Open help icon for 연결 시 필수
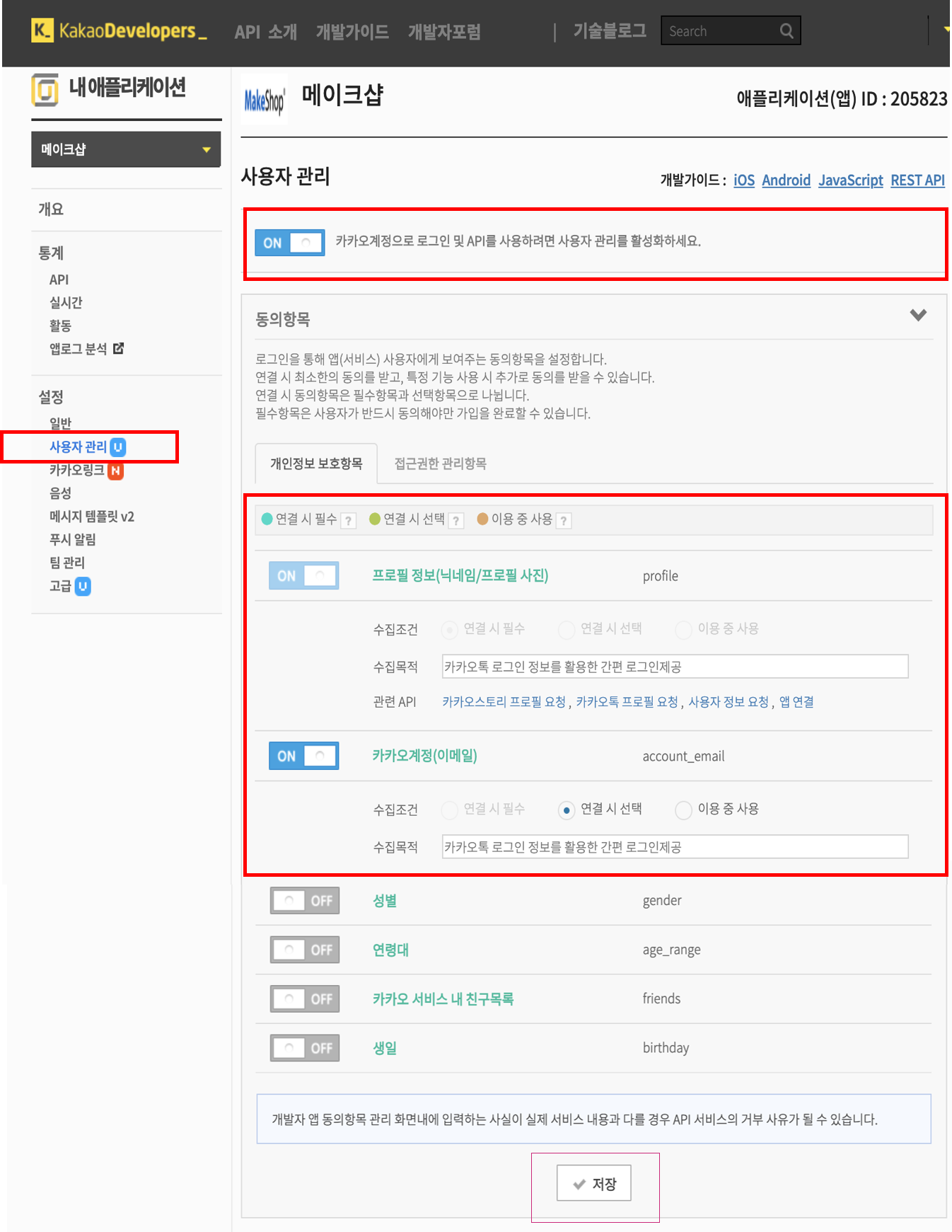This screenshot has width=952, height=1232. 348,521
